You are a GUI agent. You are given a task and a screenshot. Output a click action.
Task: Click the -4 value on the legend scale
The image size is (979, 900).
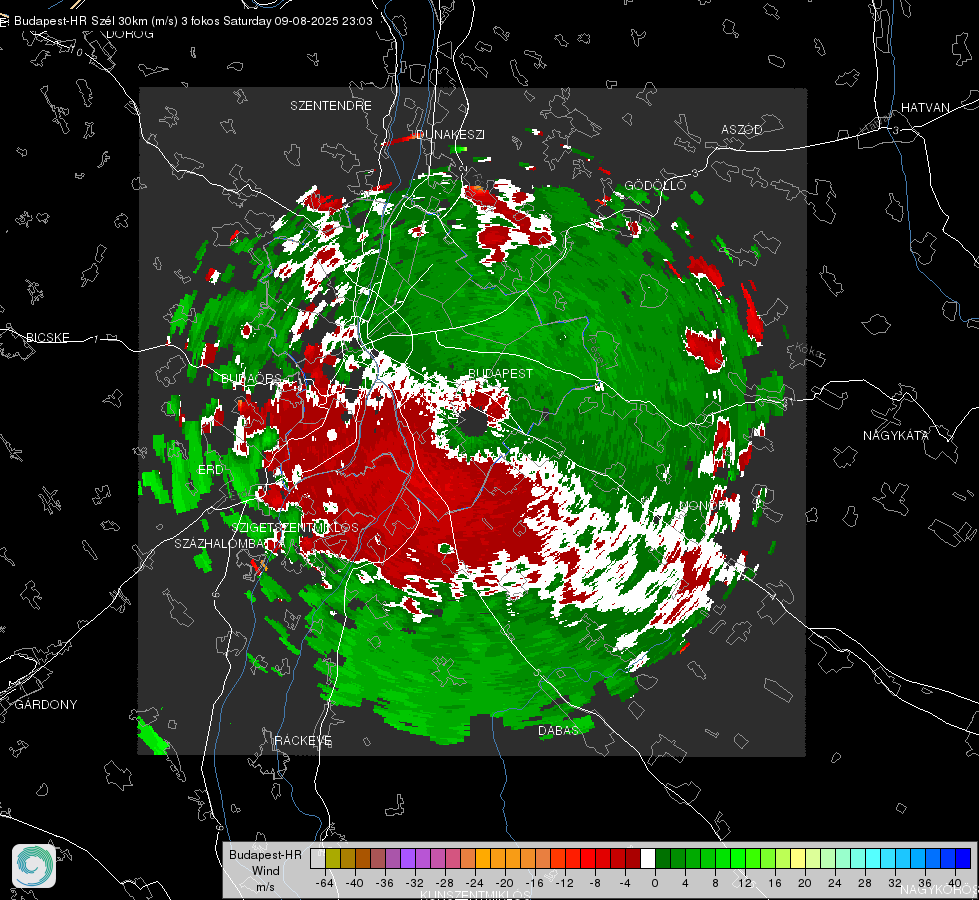(x=624, y=883)
